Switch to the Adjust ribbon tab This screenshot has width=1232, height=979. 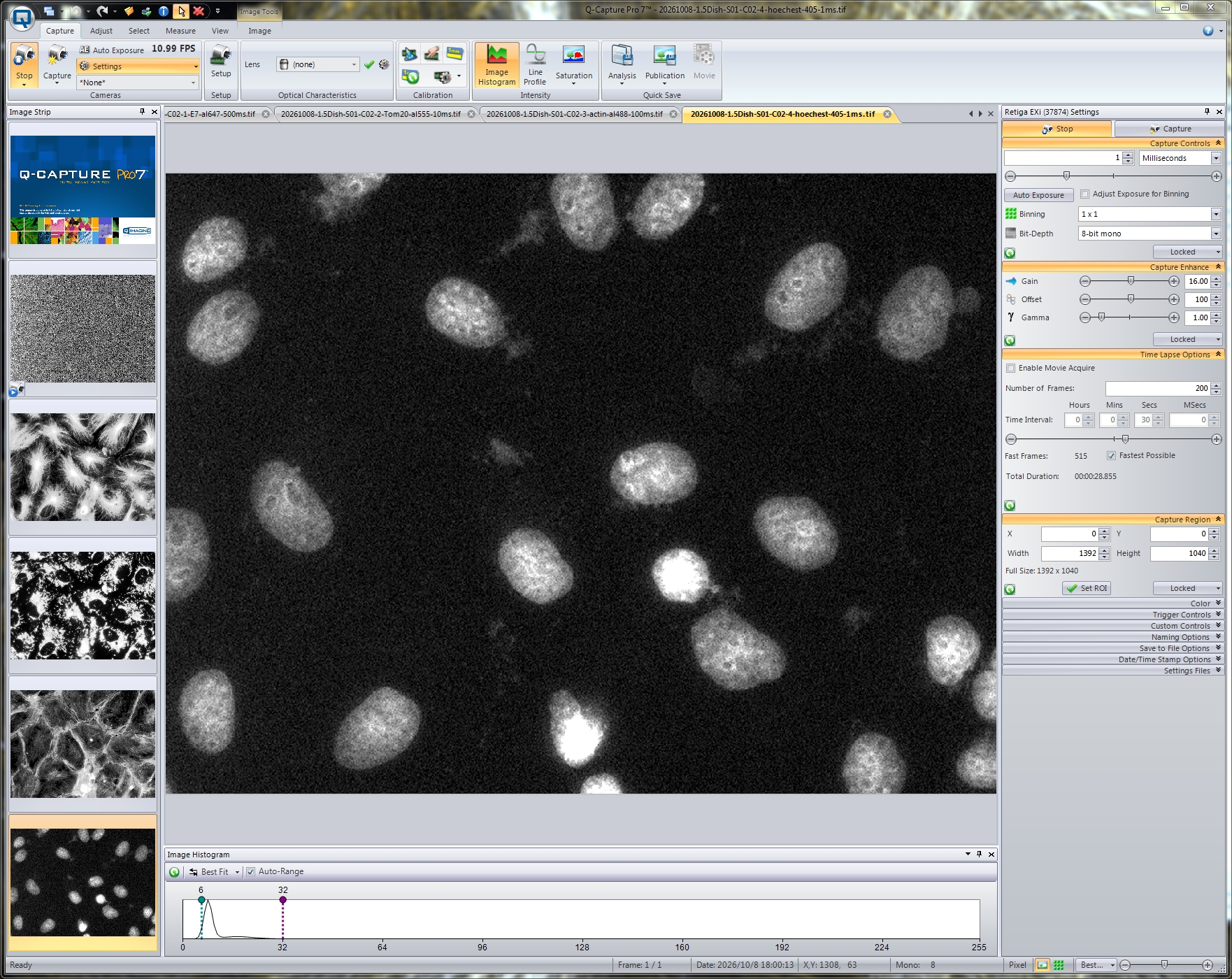coord(101,31)
